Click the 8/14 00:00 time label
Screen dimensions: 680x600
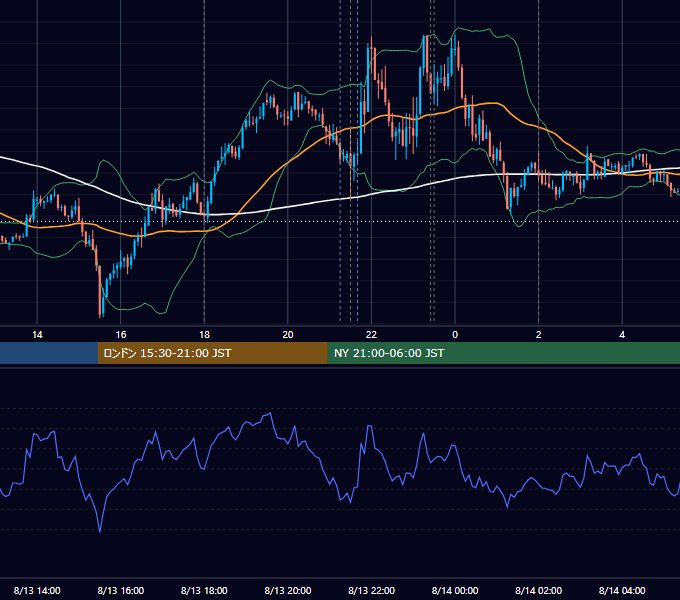(455, 590)
